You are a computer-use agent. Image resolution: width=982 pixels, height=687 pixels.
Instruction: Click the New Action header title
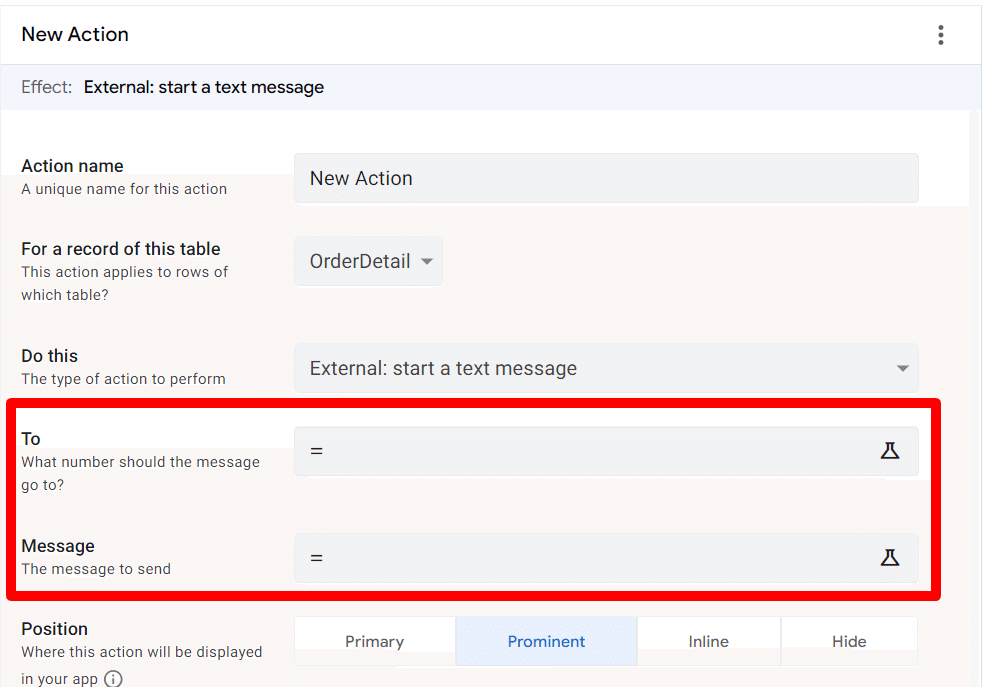pyautogui.click(x=75, y=34)
